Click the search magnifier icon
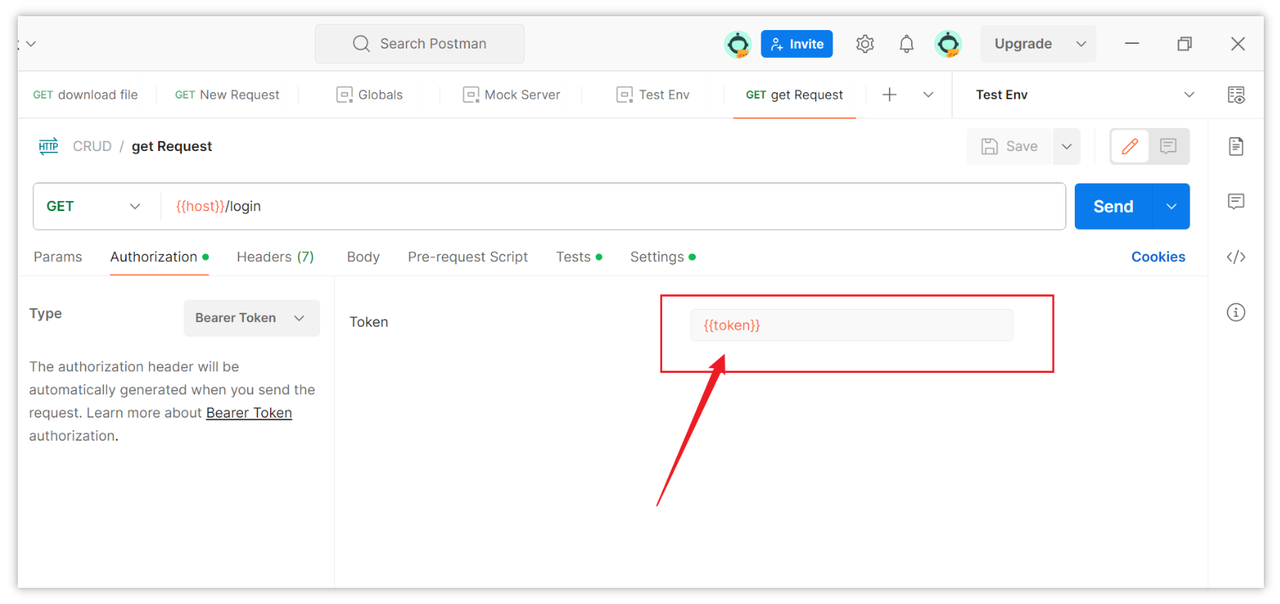 pyautogui.click(x=361, y=44)
